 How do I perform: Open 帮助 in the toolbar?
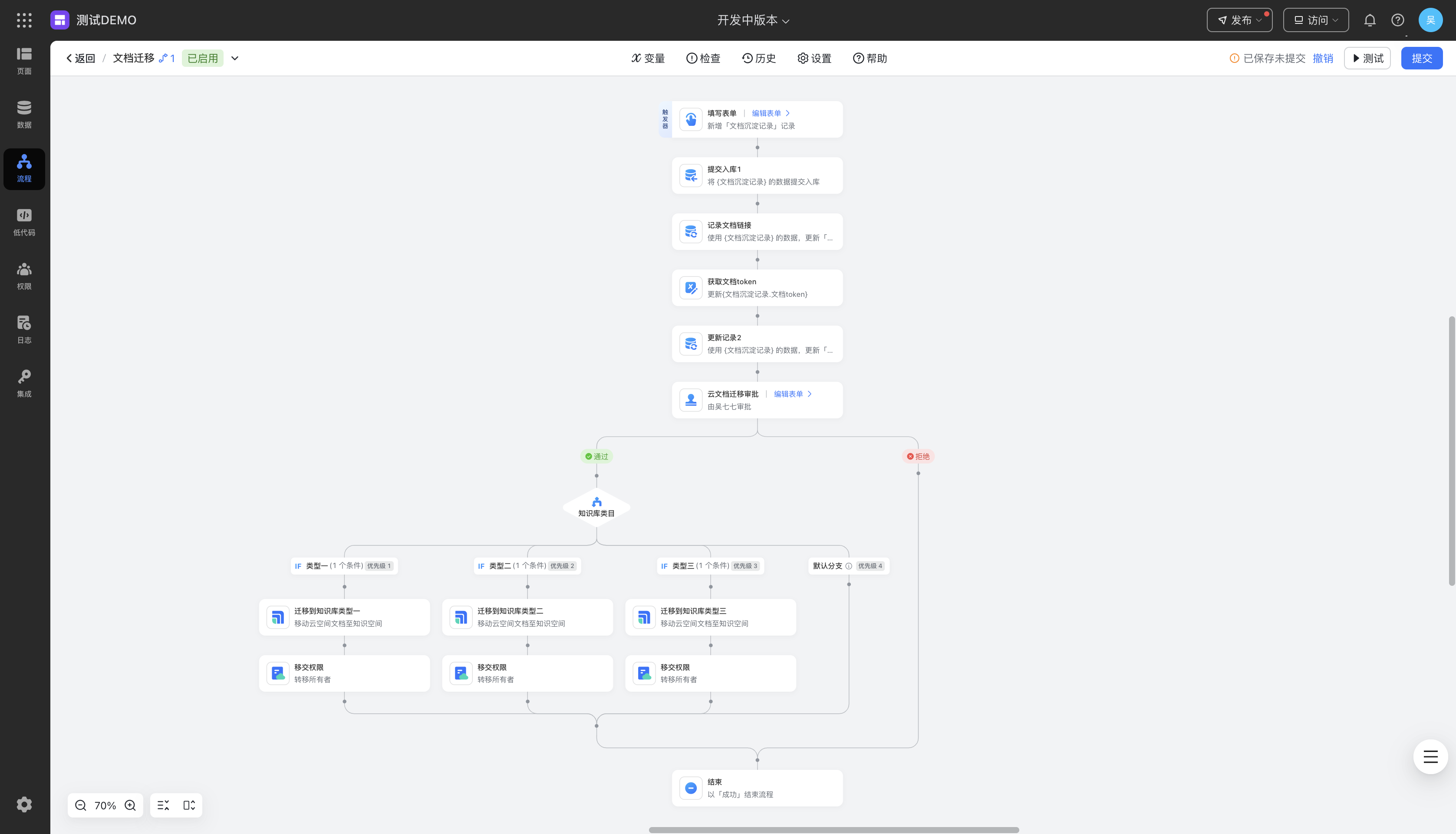click(x=870, y=58)
